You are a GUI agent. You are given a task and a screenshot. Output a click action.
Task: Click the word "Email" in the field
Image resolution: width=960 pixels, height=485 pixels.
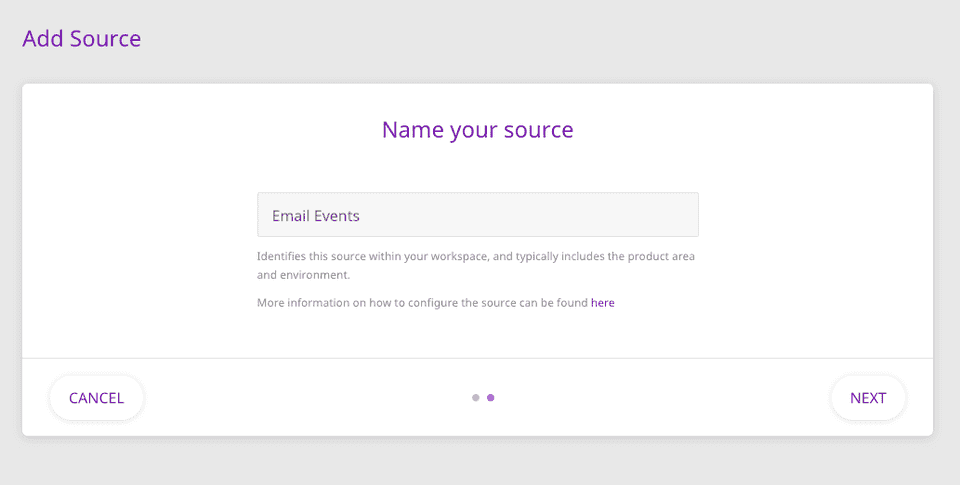(x=291, y=216)
